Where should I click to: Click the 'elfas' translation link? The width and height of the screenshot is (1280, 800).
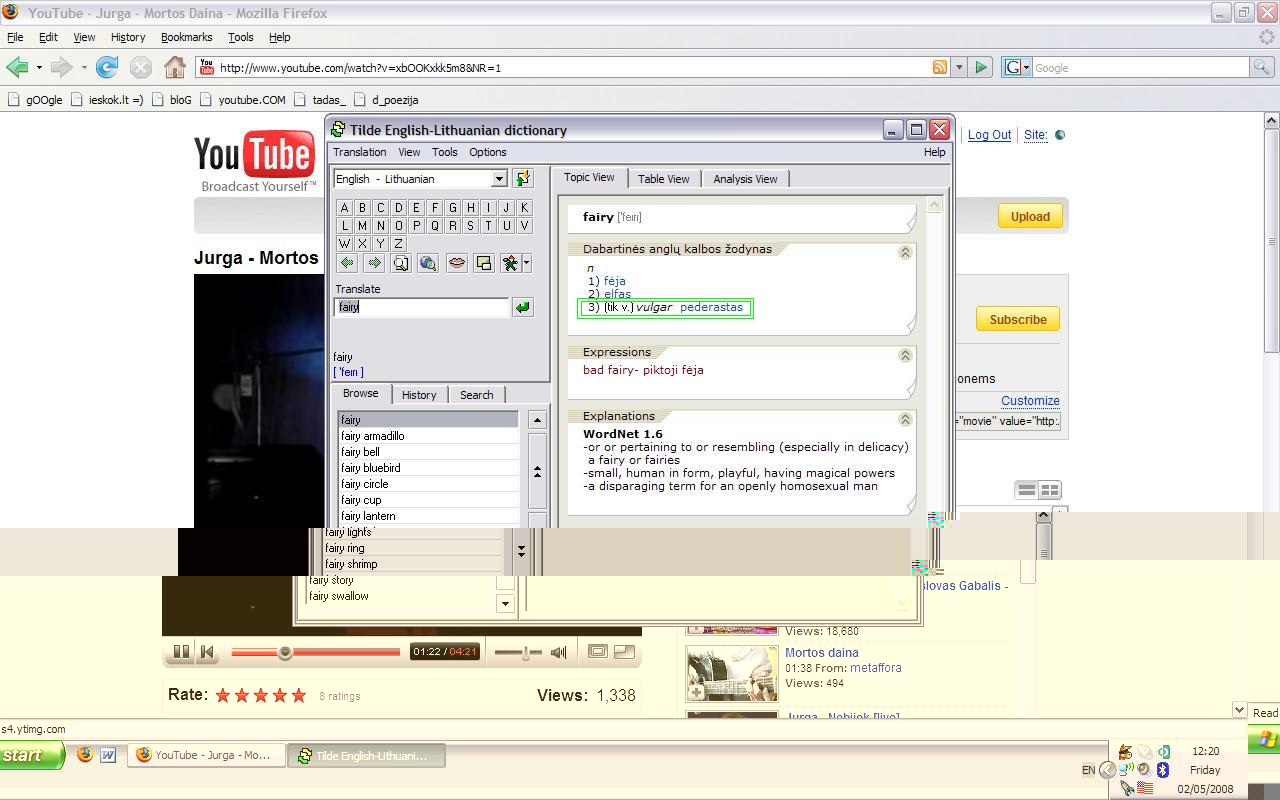point(617,294)
